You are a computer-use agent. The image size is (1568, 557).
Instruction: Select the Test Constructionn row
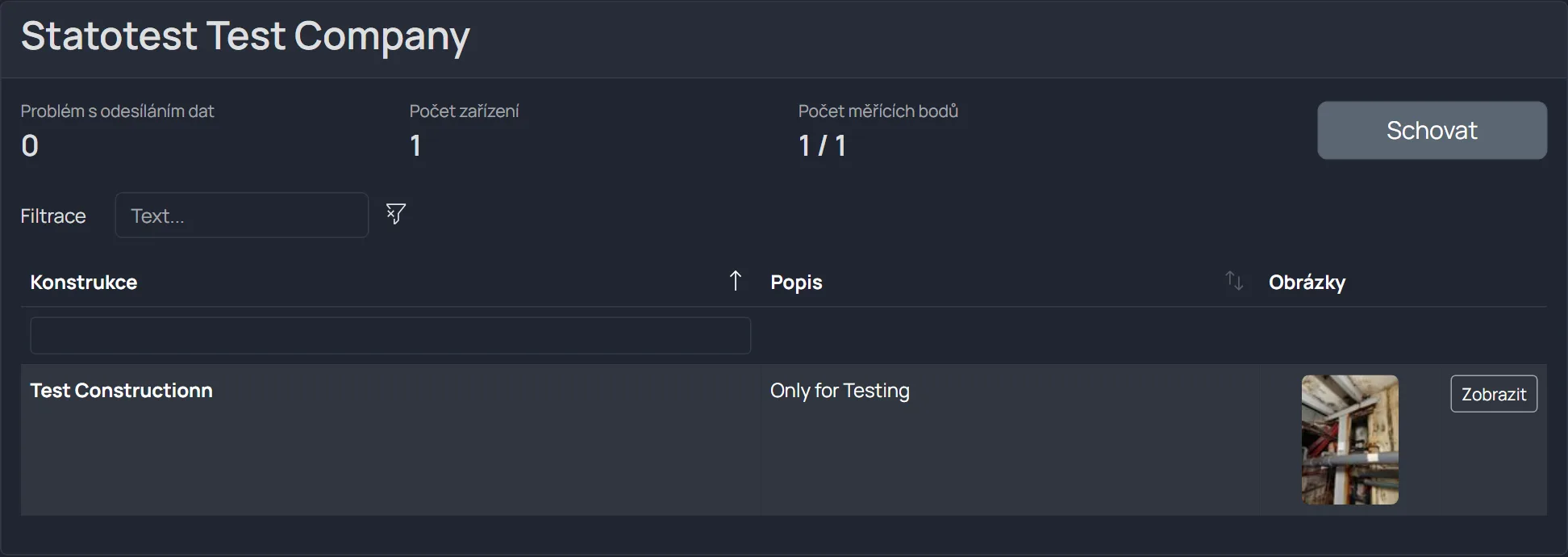(x=784, y=440)
